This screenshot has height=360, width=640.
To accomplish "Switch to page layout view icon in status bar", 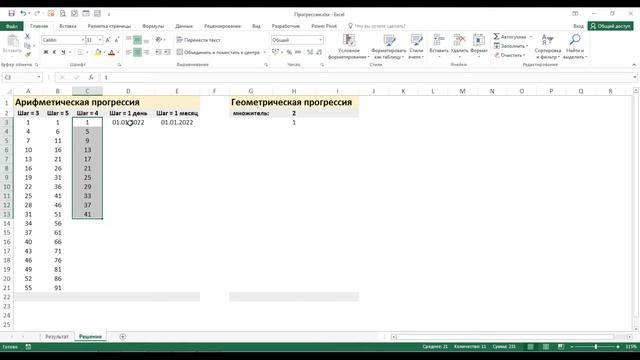I will (546, 347).
